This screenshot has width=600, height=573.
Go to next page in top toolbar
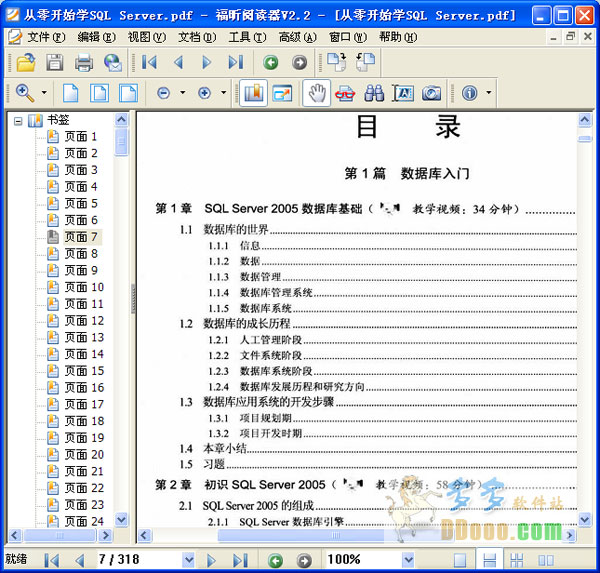coord(207,62)
